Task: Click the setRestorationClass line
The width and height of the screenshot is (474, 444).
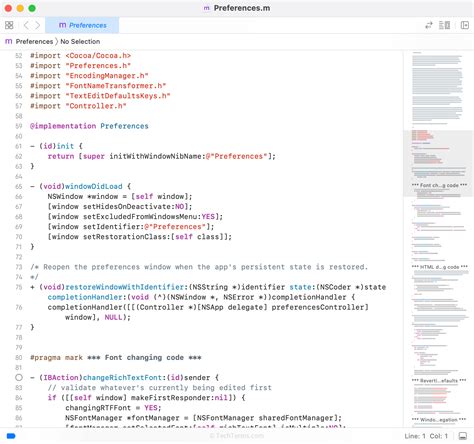Action: click(140, 237)
